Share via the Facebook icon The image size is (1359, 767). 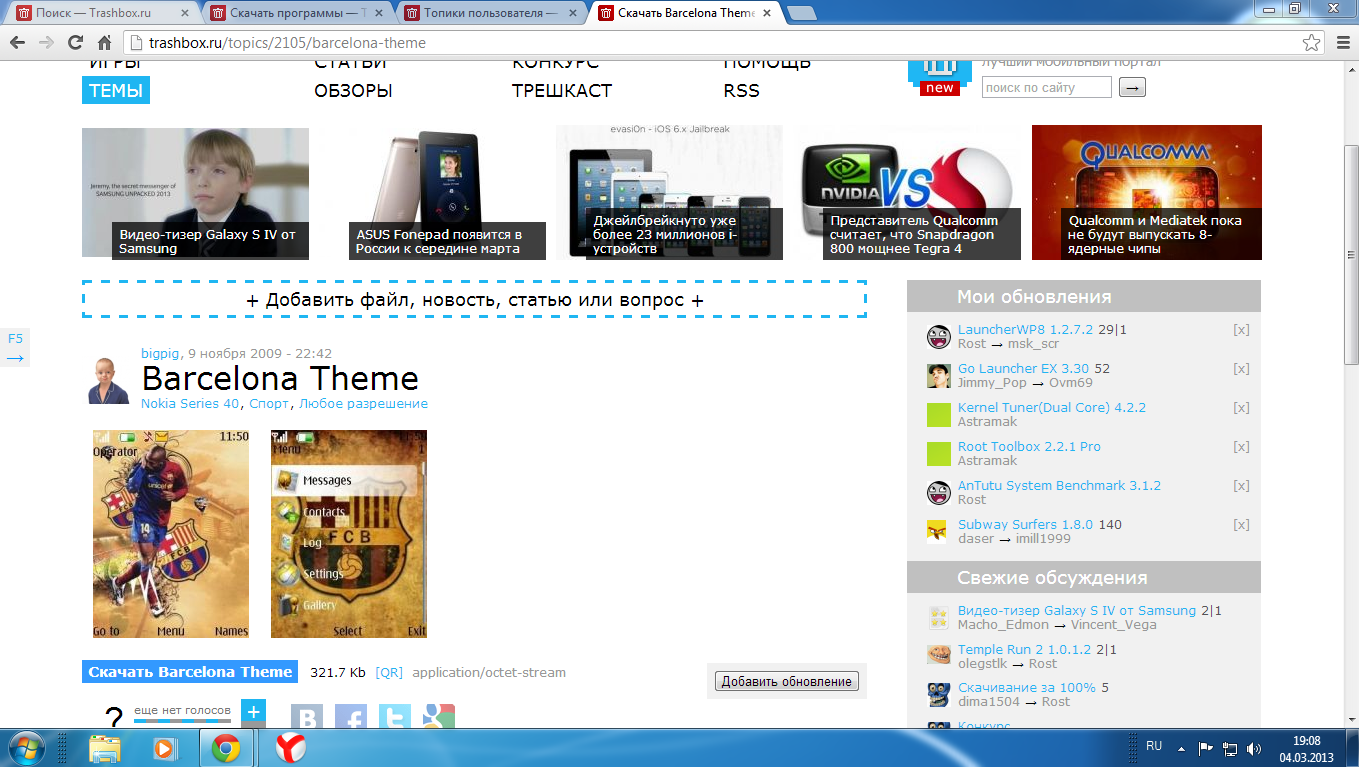[x=351, y=716]
